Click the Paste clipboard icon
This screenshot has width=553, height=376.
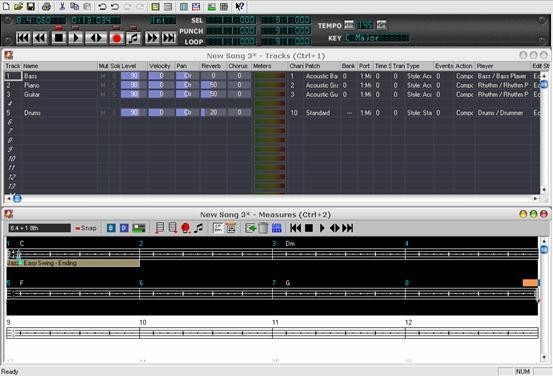87,6
